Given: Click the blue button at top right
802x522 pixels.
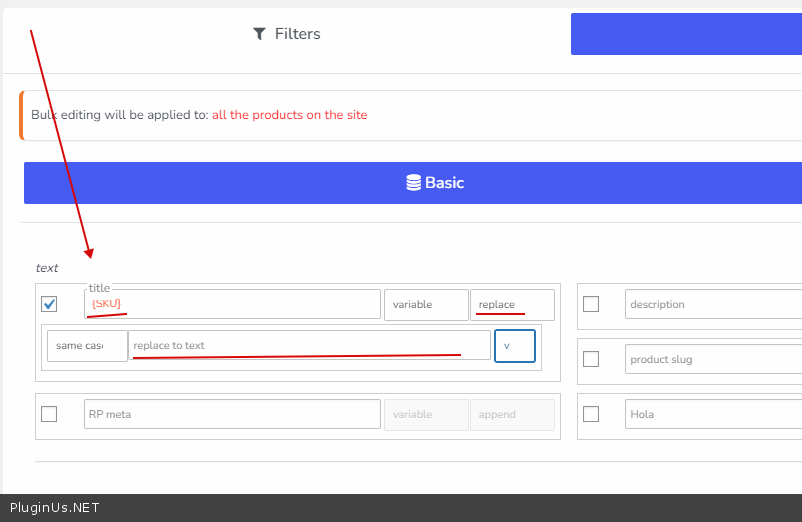Looking at the screenshot, I should 686,34.
